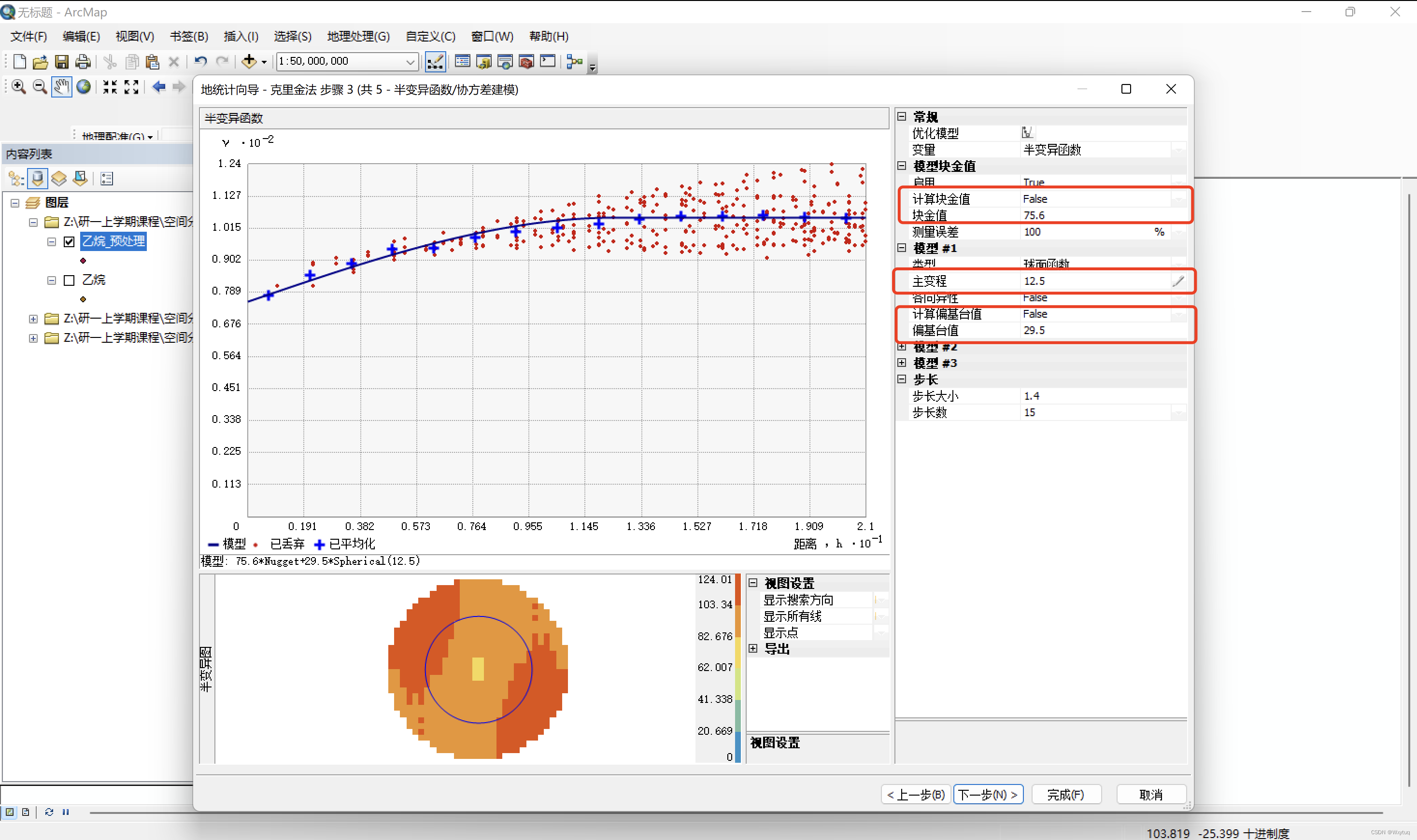
Task: Open the Add Data dropdown arrow
Action: [x=264, y=62]
